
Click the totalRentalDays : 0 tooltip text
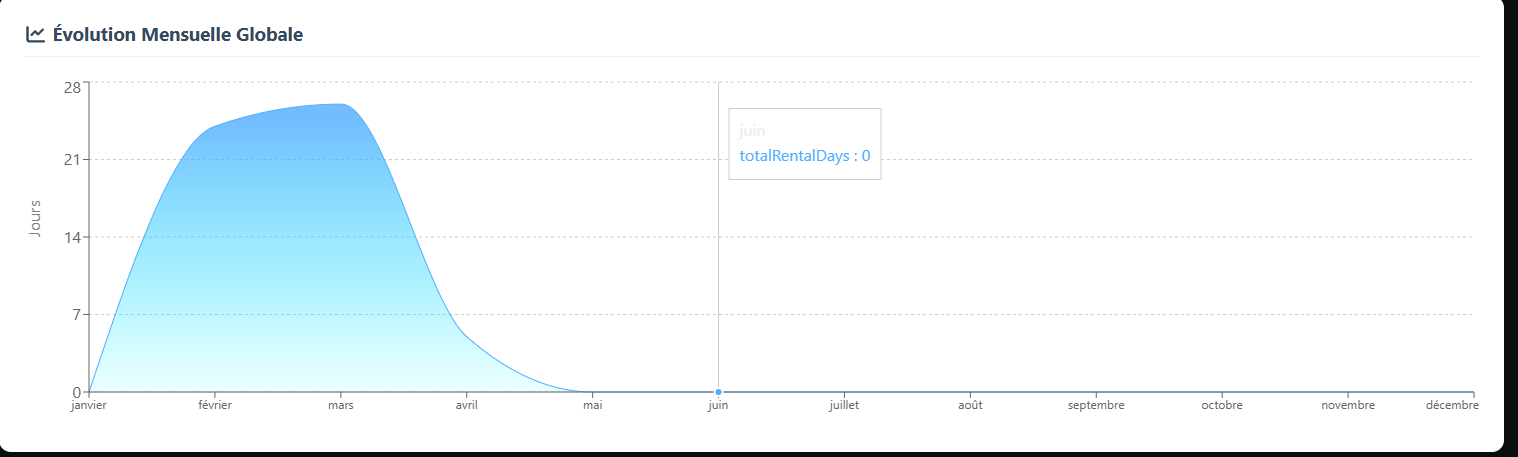pyautogui.click(x=804, y=156)
